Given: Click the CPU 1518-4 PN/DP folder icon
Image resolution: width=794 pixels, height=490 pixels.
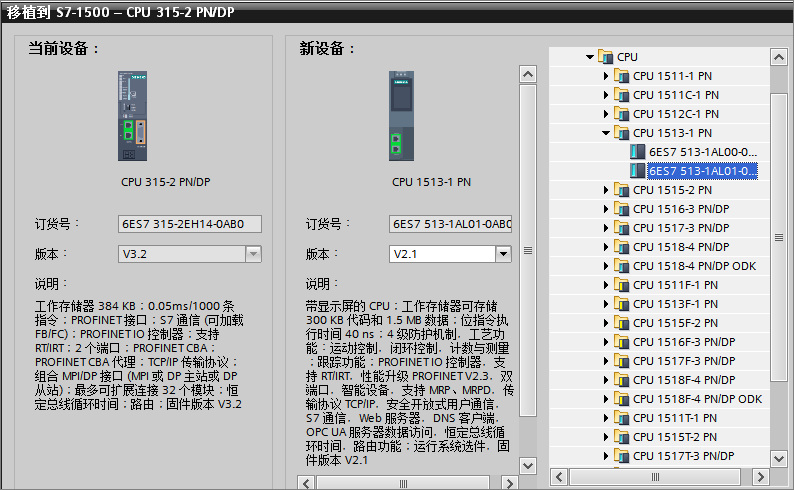Looking at the screenshot, I should click(621, 247).
